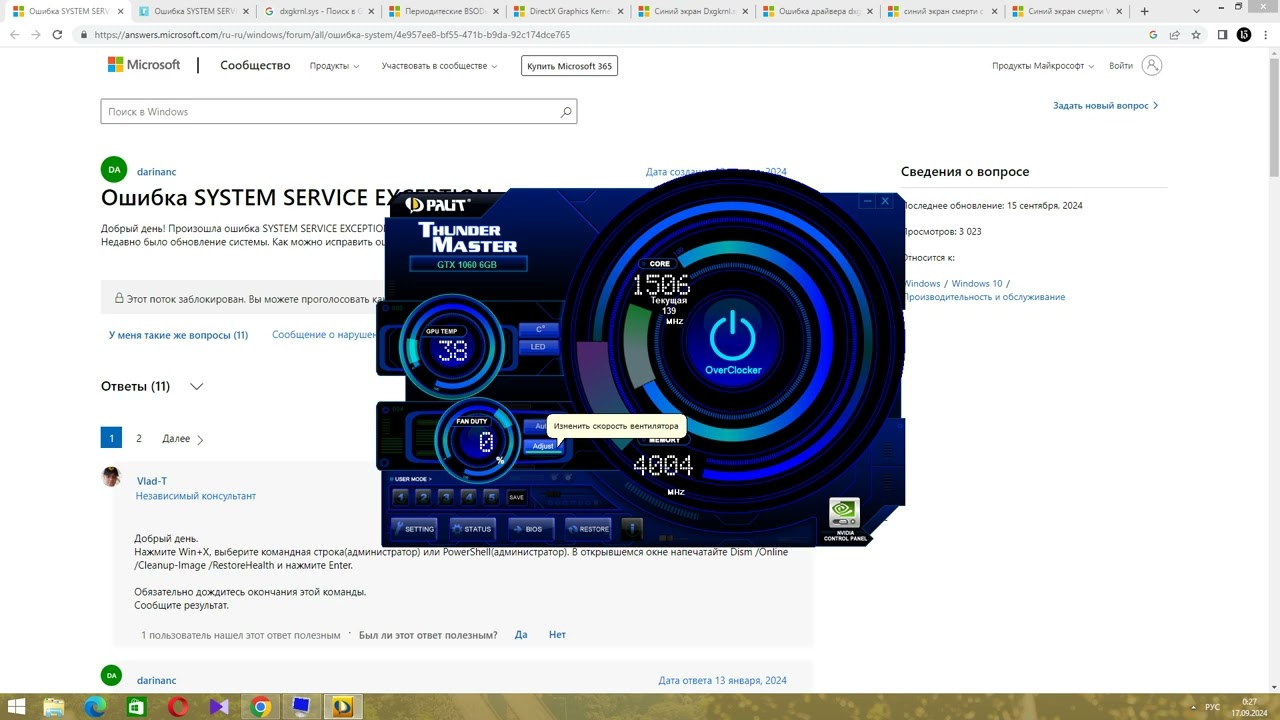This screenshot has width=1280, height=720.
Task: Click the Войти sign-in avatar icon
Action: 1152,66
